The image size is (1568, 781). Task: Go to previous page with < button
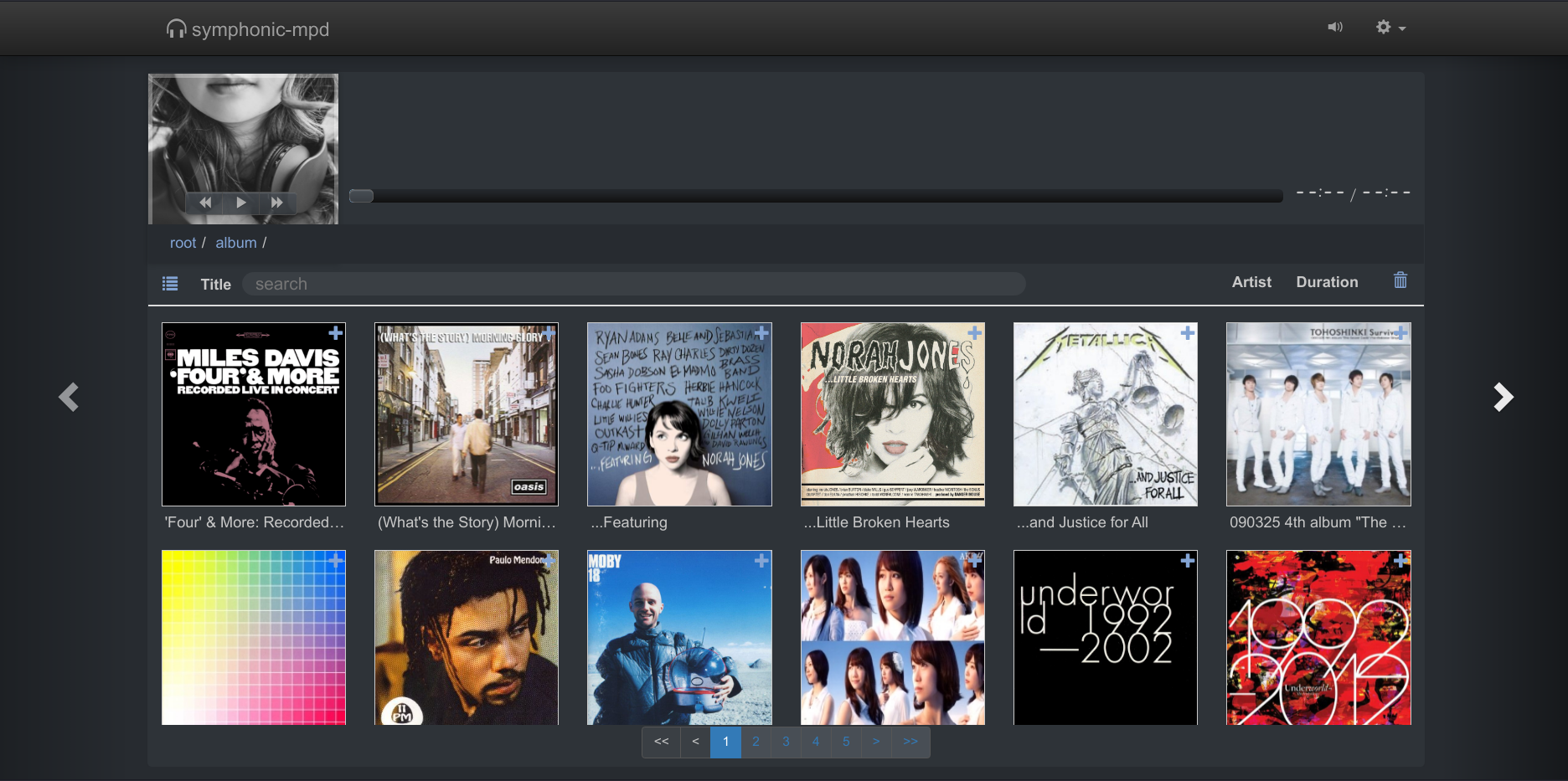click(x=695, y=742)
